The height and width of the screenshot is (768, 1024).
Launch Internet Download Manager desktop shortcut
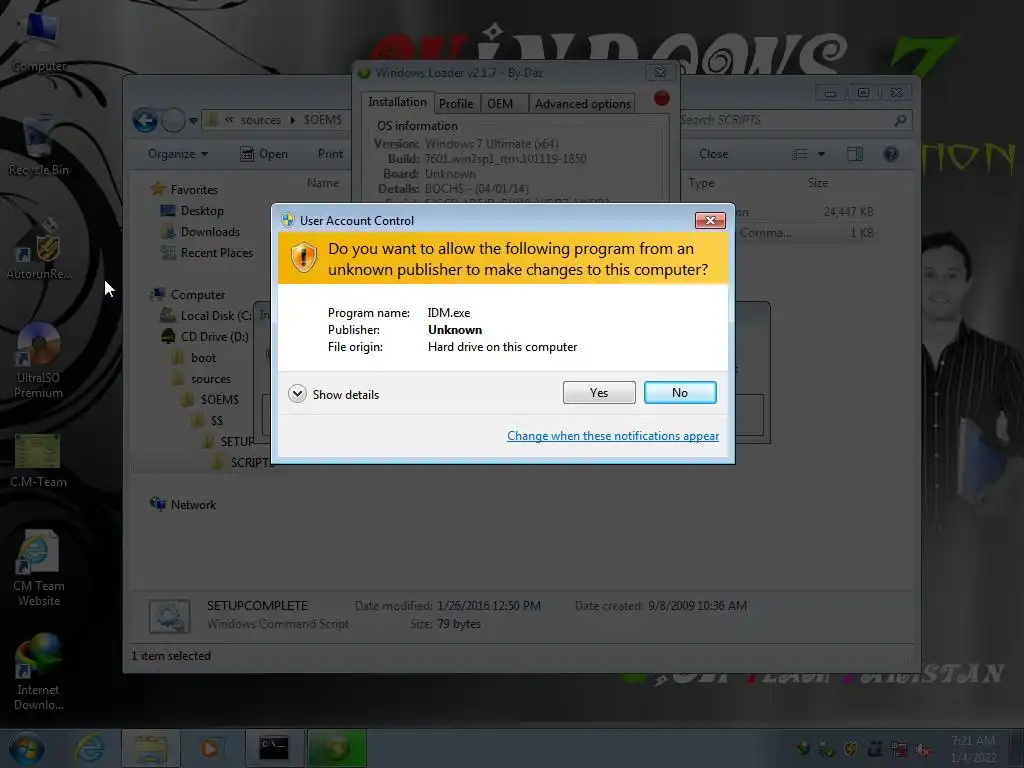(x=39, y=673)
